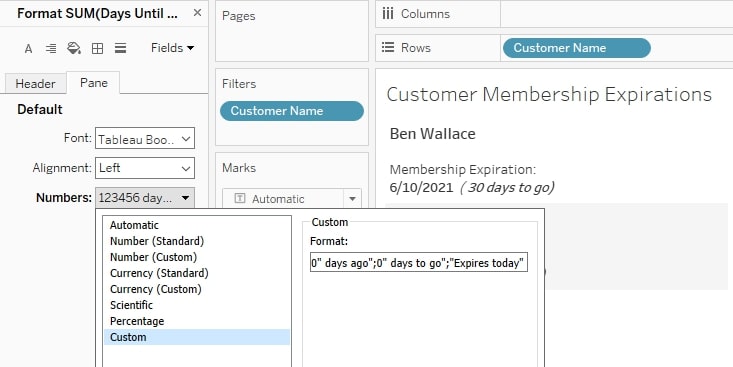Open the Borders formatting icon
Viewport: 733px width, 367px height.
pos(97,48)
